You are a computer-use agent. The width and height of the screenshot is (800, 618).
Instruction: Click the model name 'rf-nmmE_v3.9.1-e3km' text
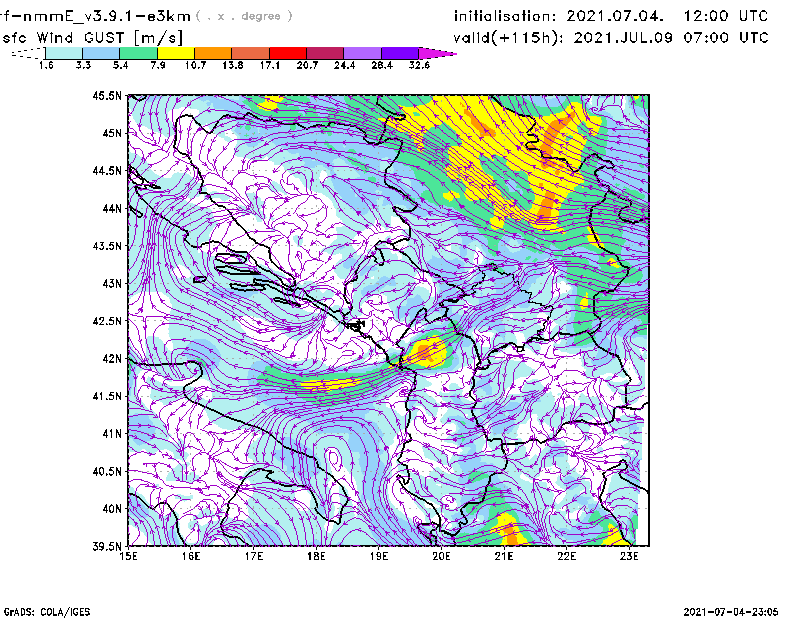[x=95, y=16]
